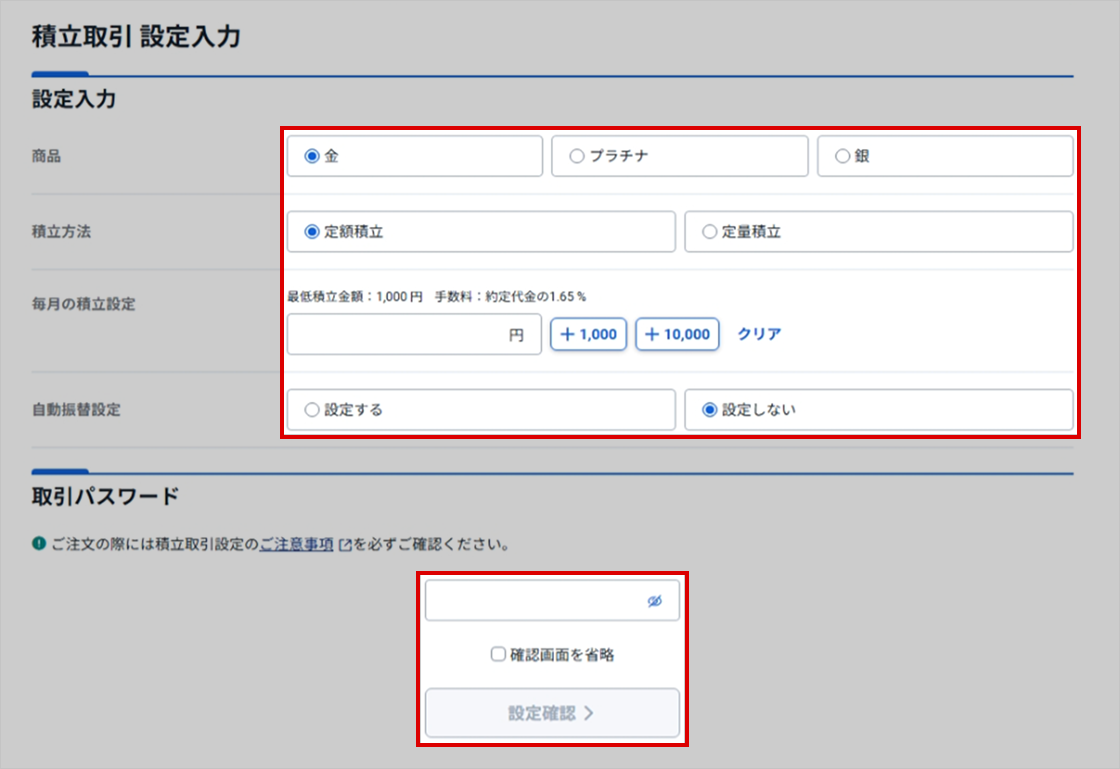Click the external link icon beside ご注意事項
The width and height of the screenshot is (1120, 769).
(x=345, y=546)
